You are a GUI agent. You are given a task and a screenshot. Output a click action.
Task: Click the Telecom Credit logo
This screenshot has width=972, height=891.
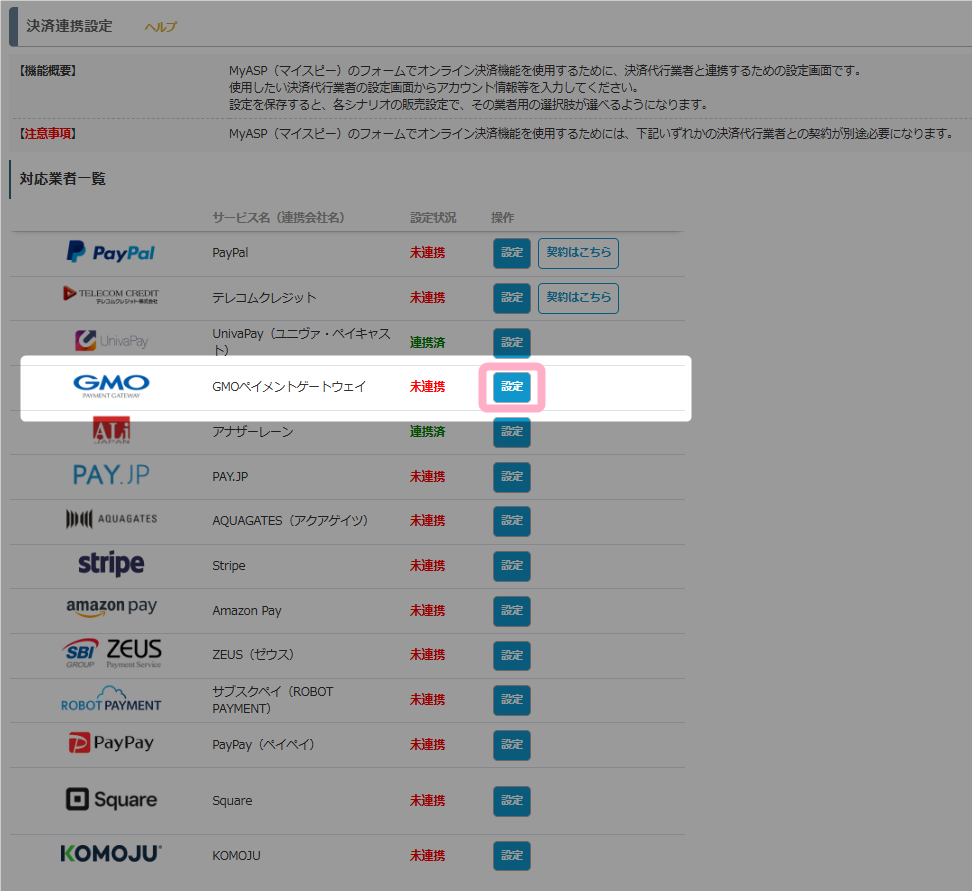[111, 295]
